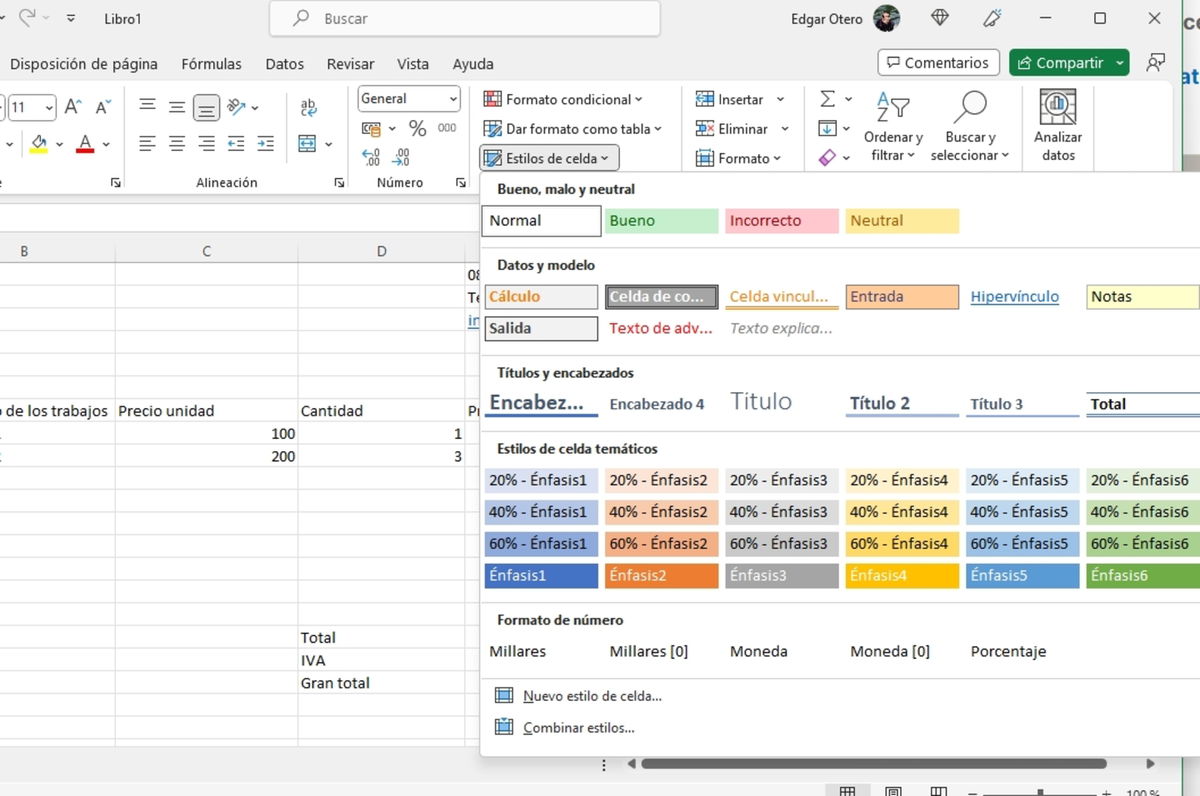Image resolution: width=1200 pixels, height=796 pixels.
Task: Open Buscar y seleccionar
Action: coord(969,127)
